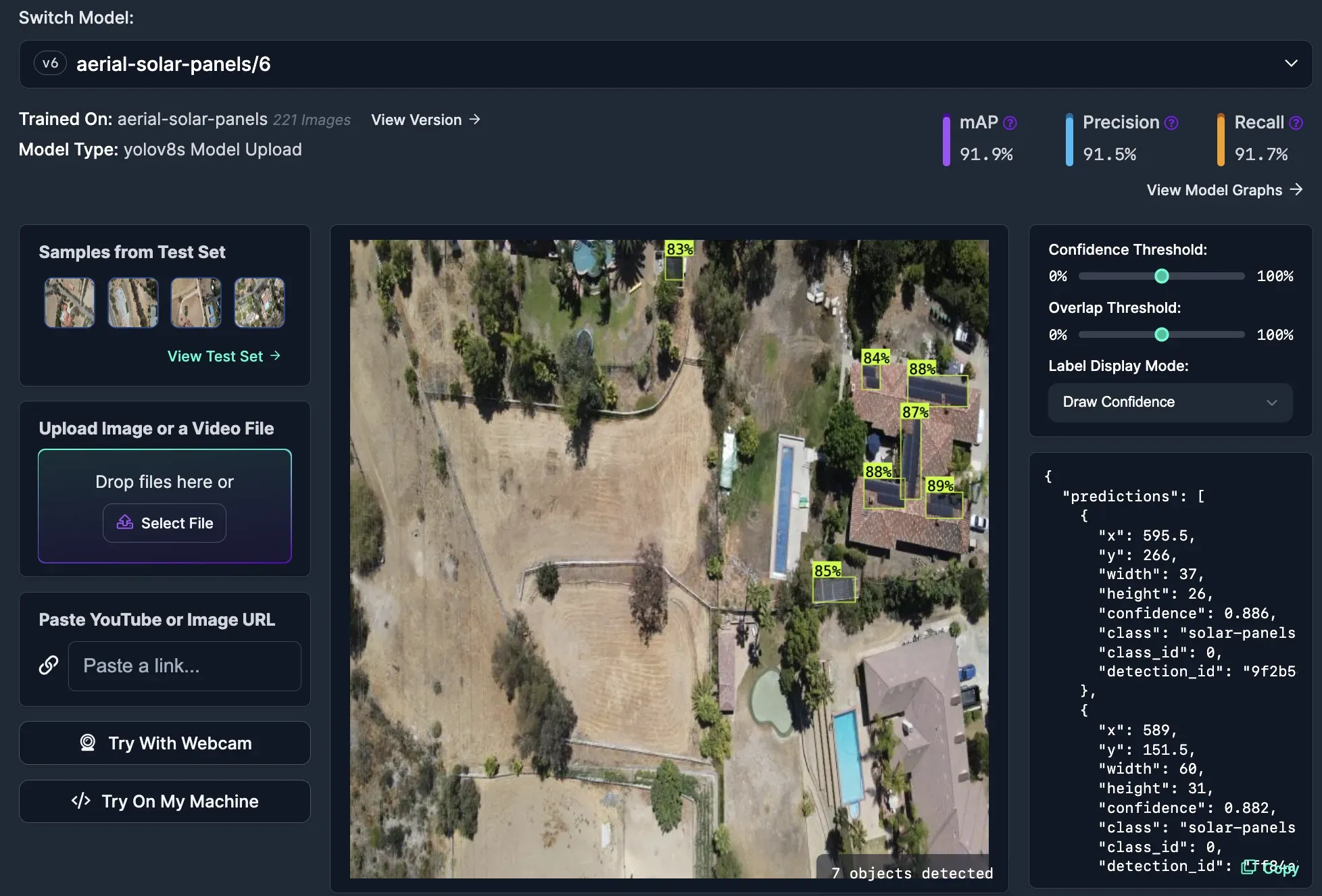Click the v6 version badge
Image resolution: width=1322 pixels, height=896 pixels.
point(50,64)
